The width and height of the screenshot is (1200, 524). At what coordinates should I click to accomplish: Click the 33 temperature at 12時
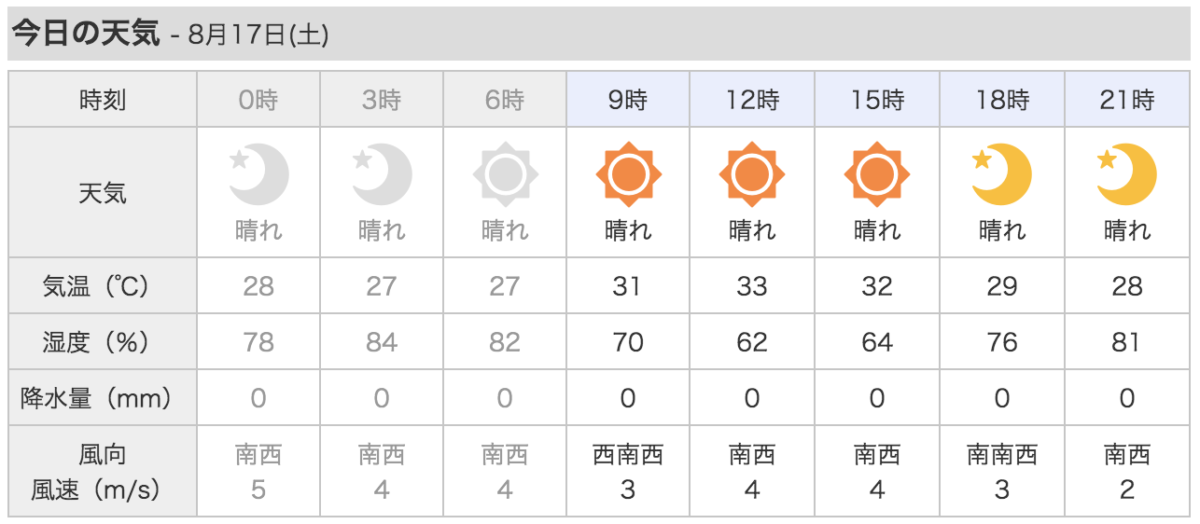[752, 286]
